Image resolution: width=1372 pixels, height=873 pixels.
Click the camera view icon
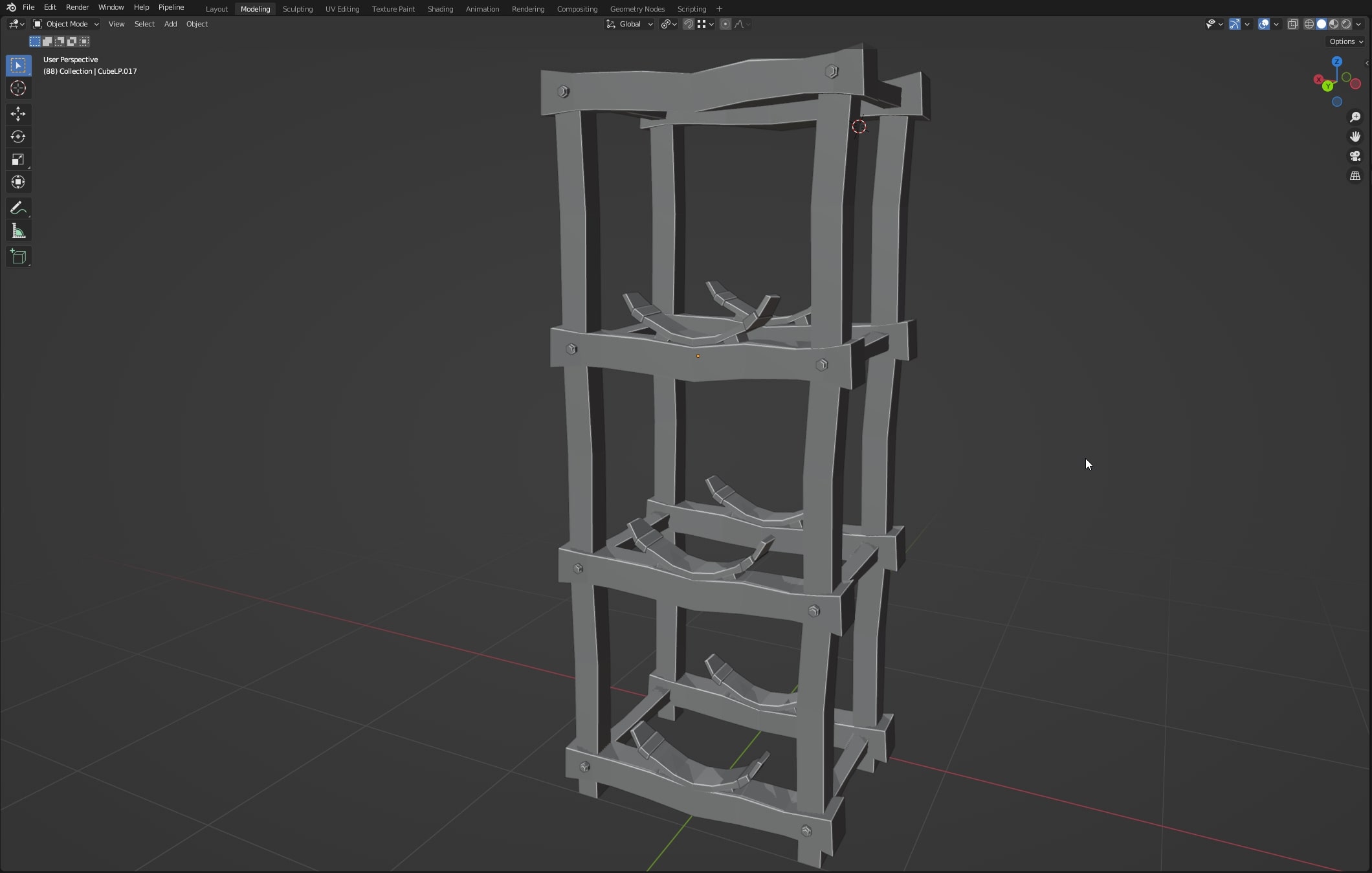[x=1355, y=156]
